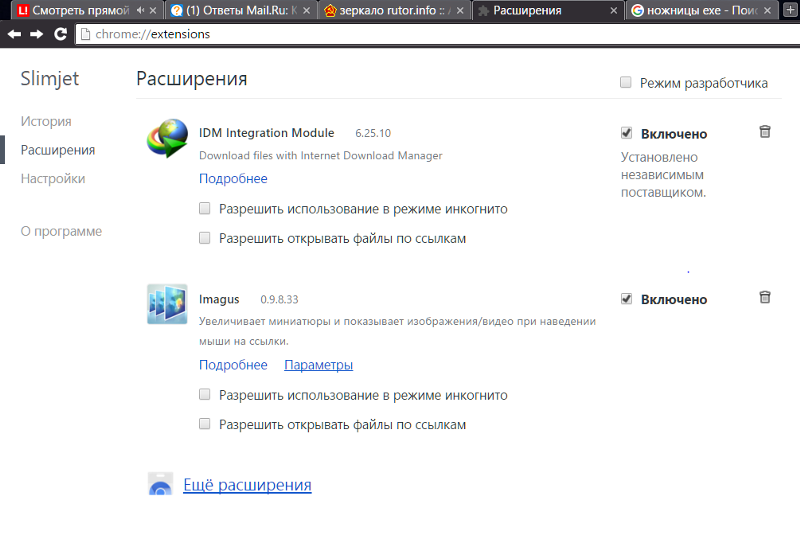Uncheck Включено for IDM Integration Module
Image resolution: width=800 pixels, height=533 pixels.
point(627,133)
